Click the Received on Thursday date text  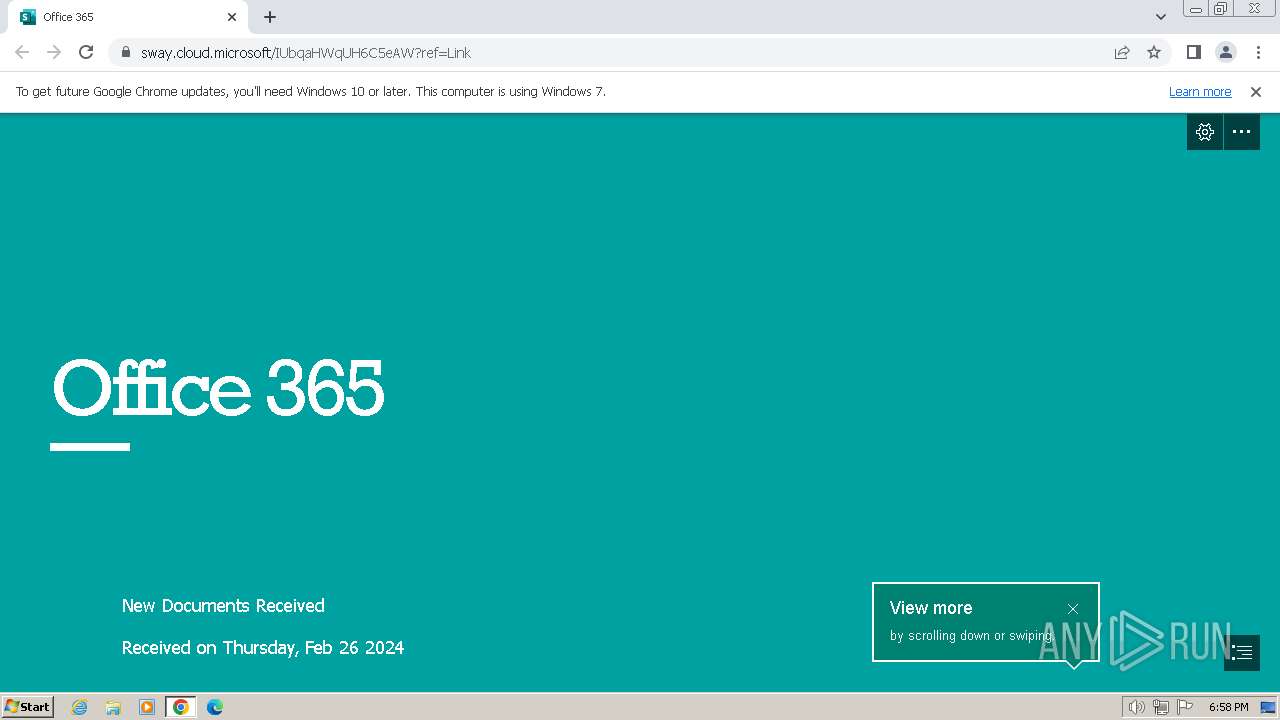(x=263, y=648)
